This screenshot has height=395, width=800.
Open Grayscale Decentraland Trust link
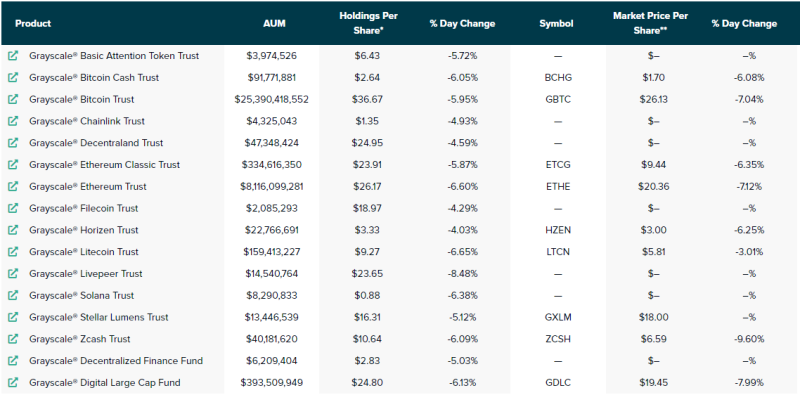(x=96, y=143)
